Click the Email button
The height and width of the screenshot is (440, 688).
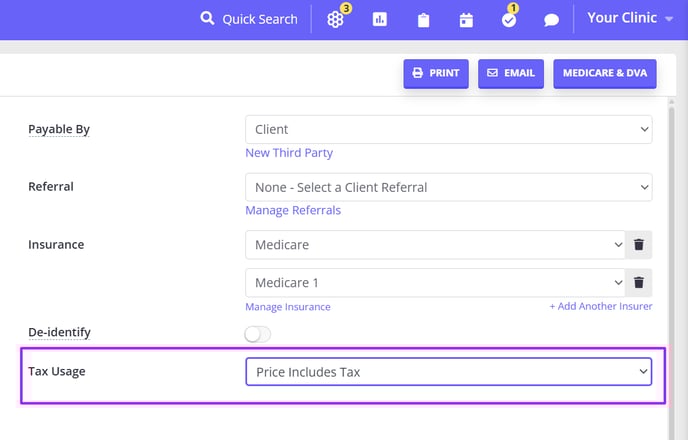point(511,73)
